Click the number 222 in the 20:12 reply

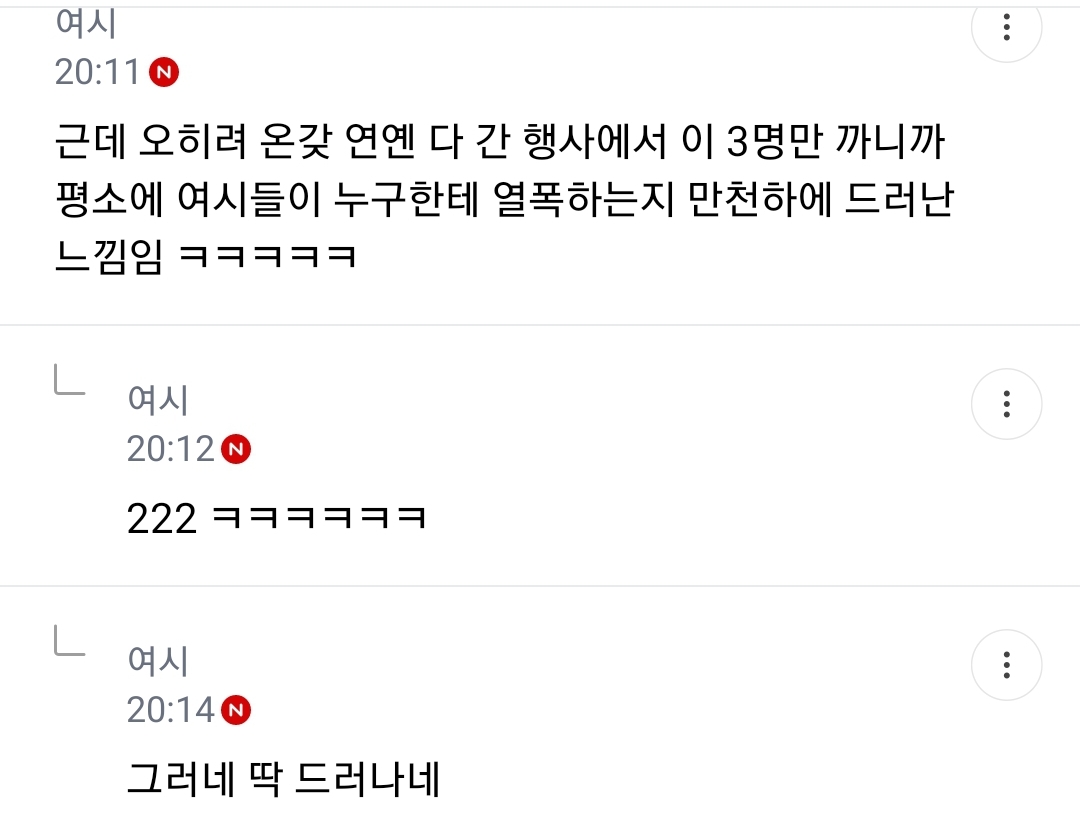click(x=162, y=519)
